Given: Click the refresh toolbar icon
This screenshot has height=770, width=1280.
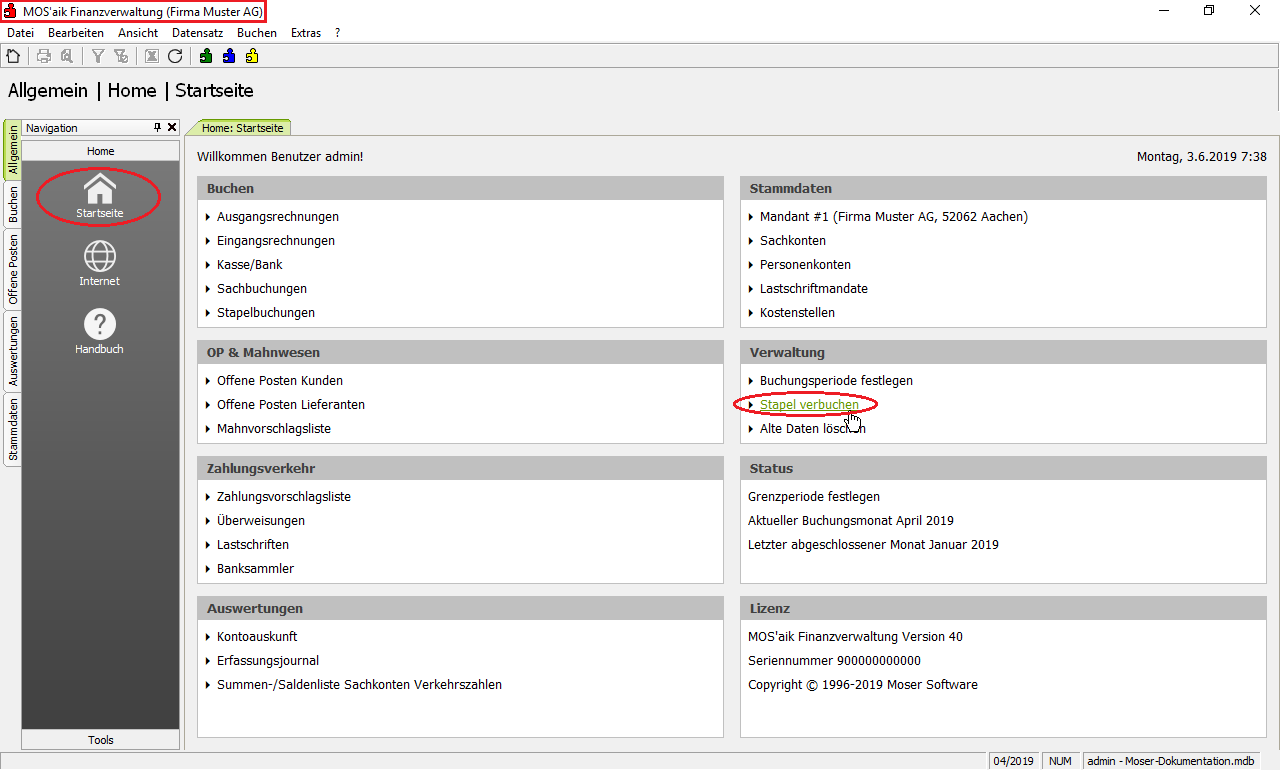Looking at the screenshot, I should 175,56.
